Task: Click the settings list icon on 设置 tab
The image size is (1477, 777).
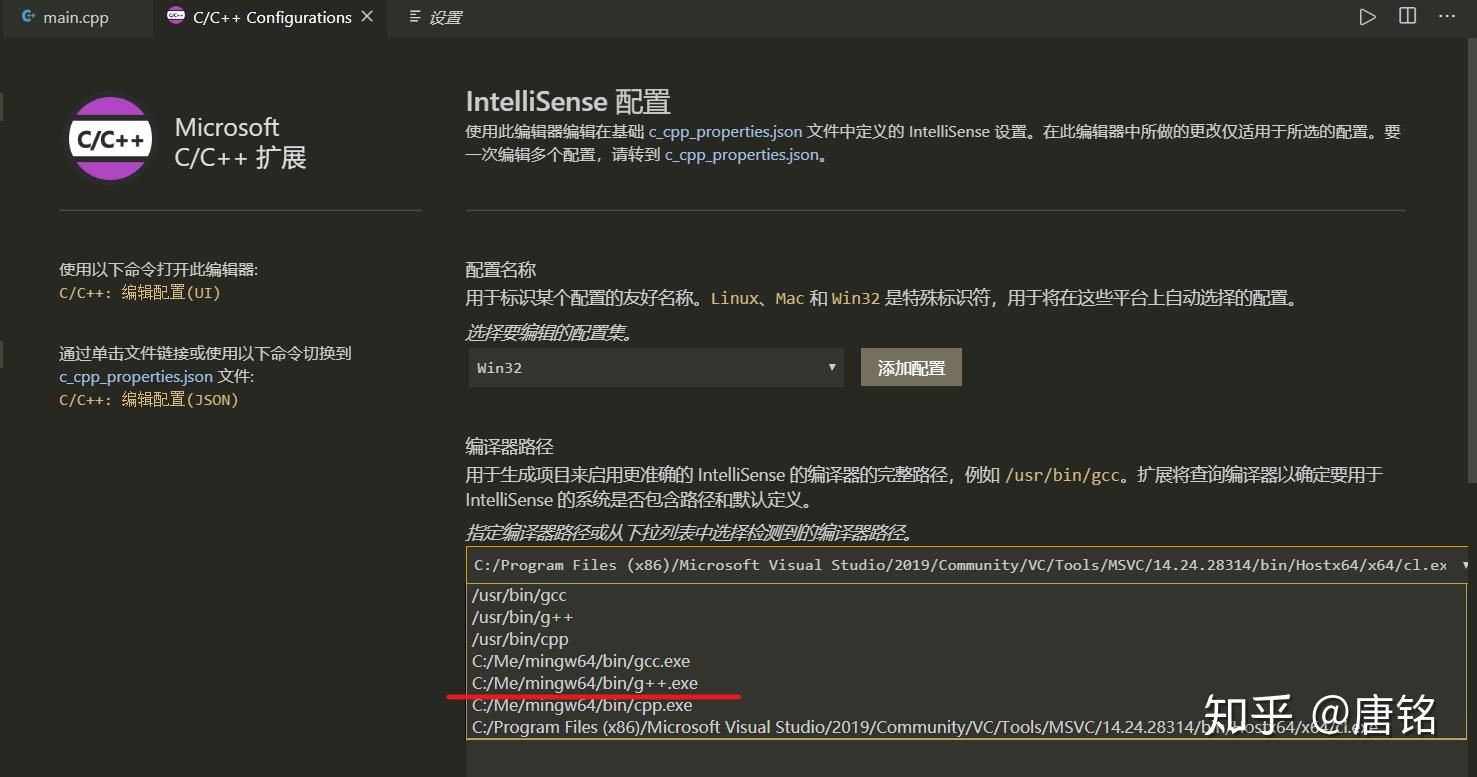Action: pyautogui.click(x=415, y=17)
